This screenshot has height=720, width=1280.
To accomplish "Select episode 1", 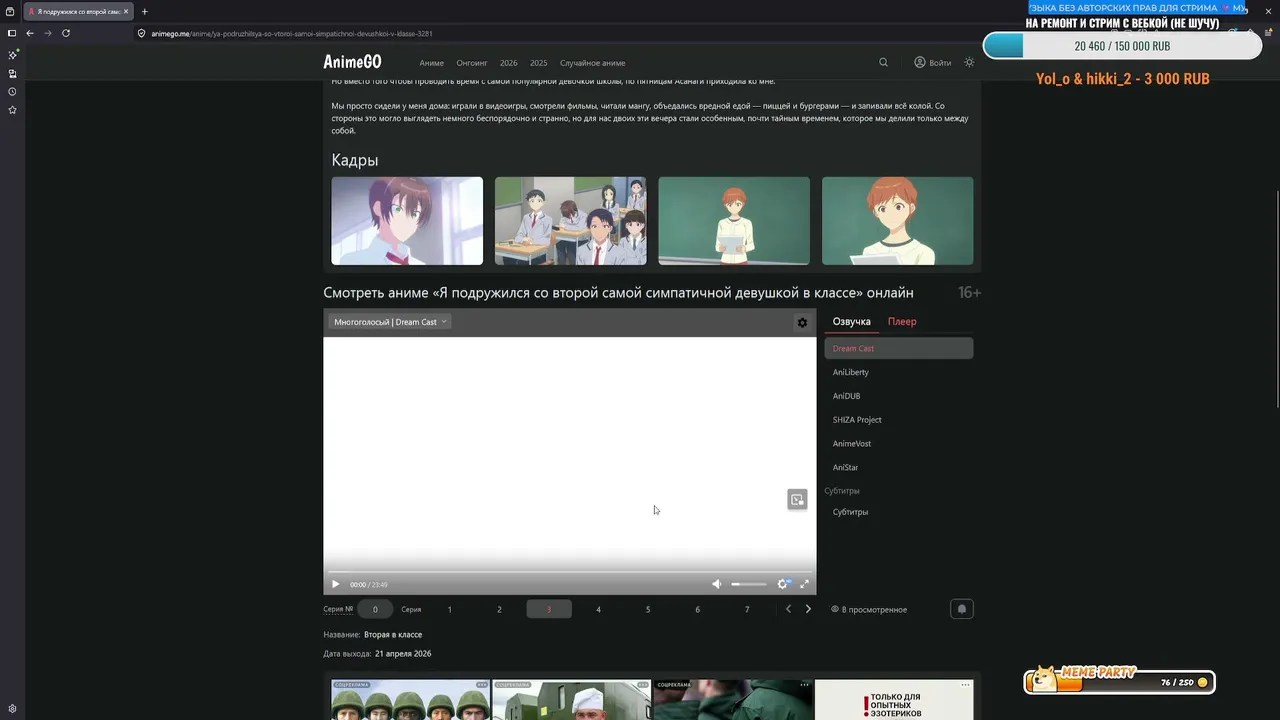I will click(450, 609).
